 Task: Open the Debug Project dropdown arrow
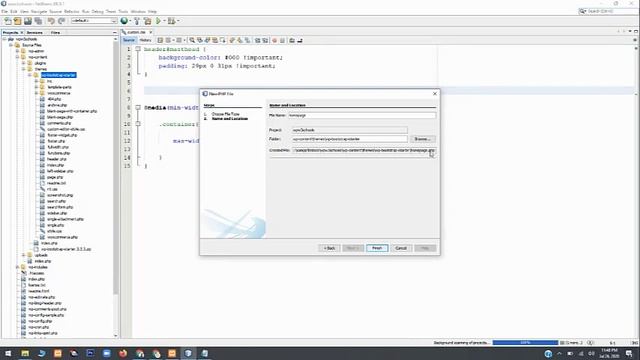178,21
